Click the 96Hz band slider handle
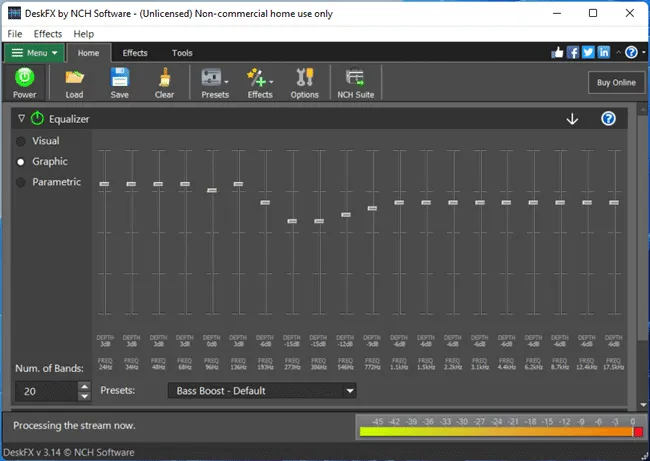This screenshot has width=650, height=461. pyautogui.click(x=212, y=190)
